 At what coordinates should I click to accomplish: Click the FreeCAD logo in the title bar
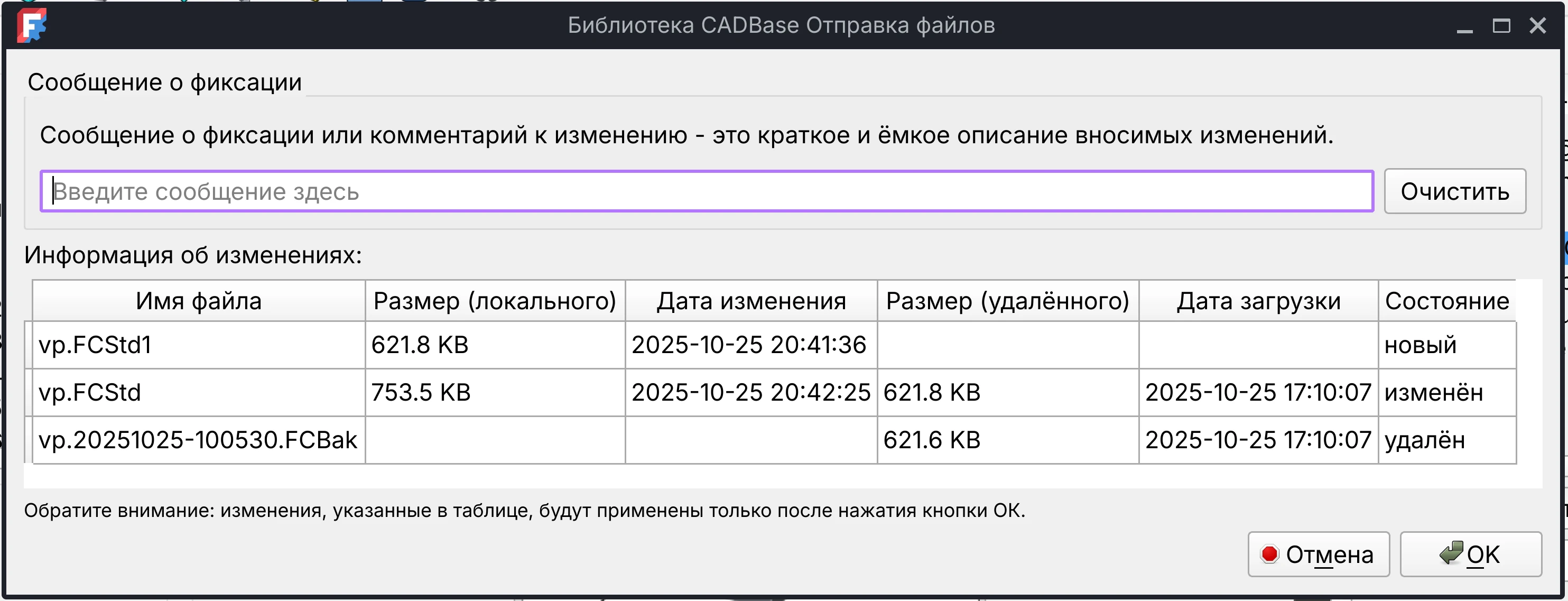click(x=32, y=25)
